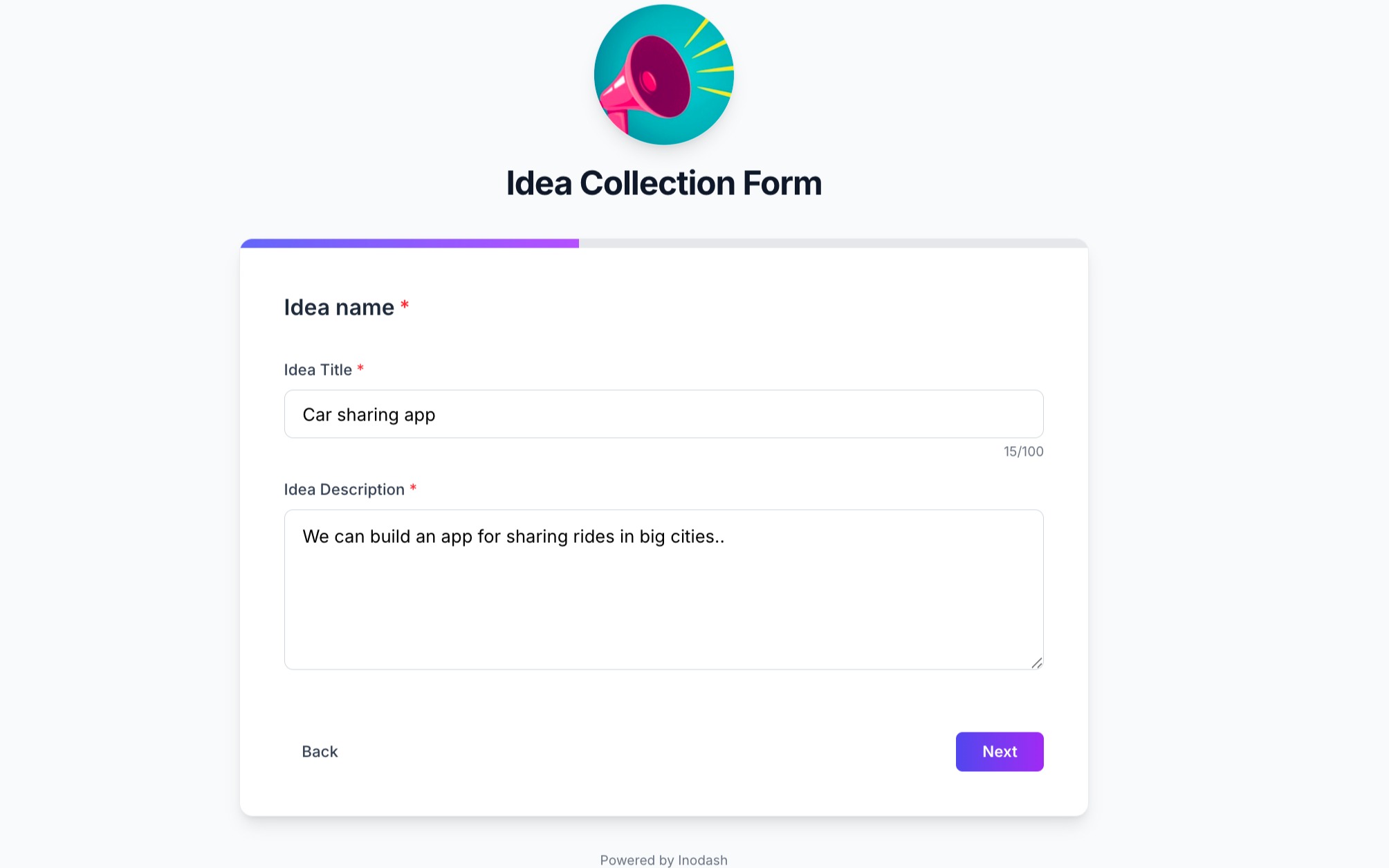Click the megaphone logo icon

point(663,75)
